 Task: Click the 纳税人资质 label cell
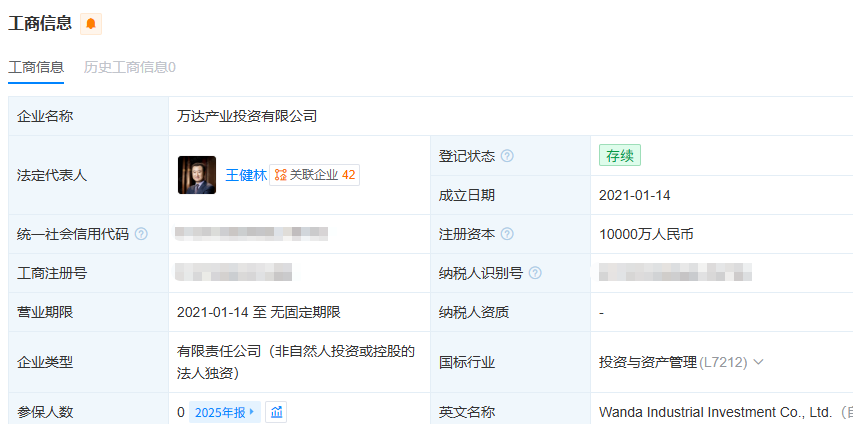510,312
